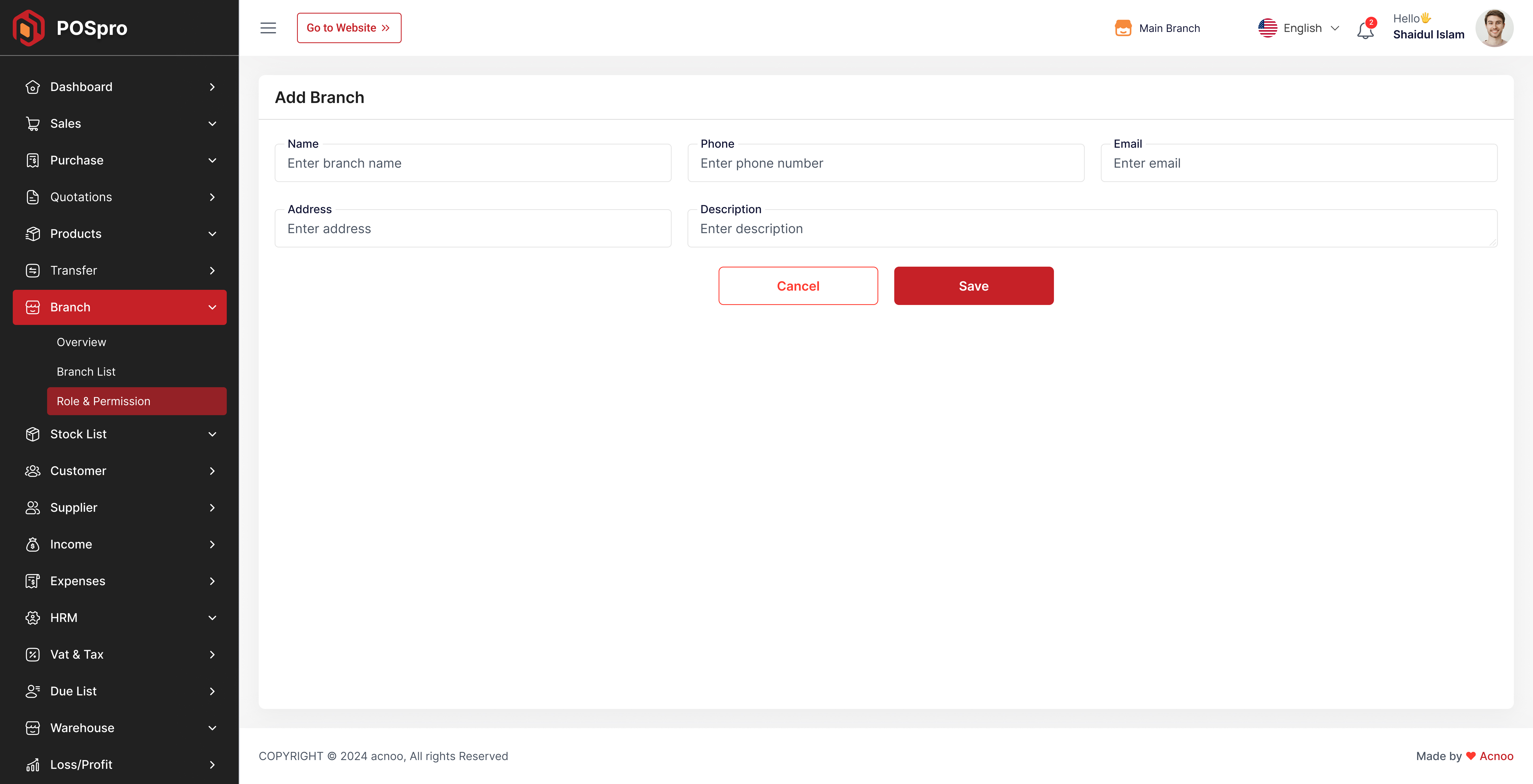Image resolution: width=1533 pixels, height=784 pixels.
Task: Select Overview under Branch
Action: (x=81, y=342)
